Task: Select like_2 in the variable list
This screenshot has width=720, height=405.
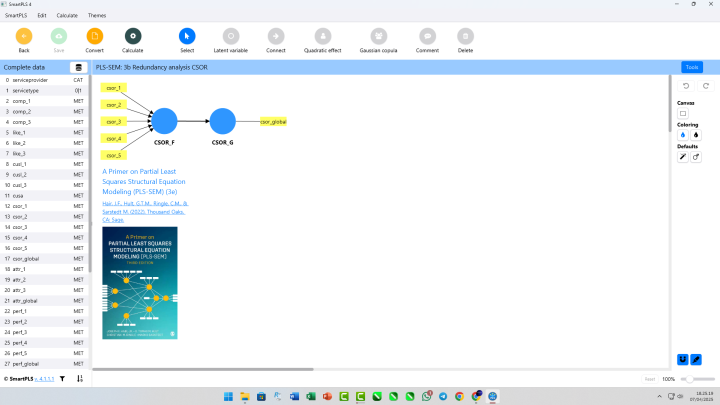Action: click(x=44, y=143)
